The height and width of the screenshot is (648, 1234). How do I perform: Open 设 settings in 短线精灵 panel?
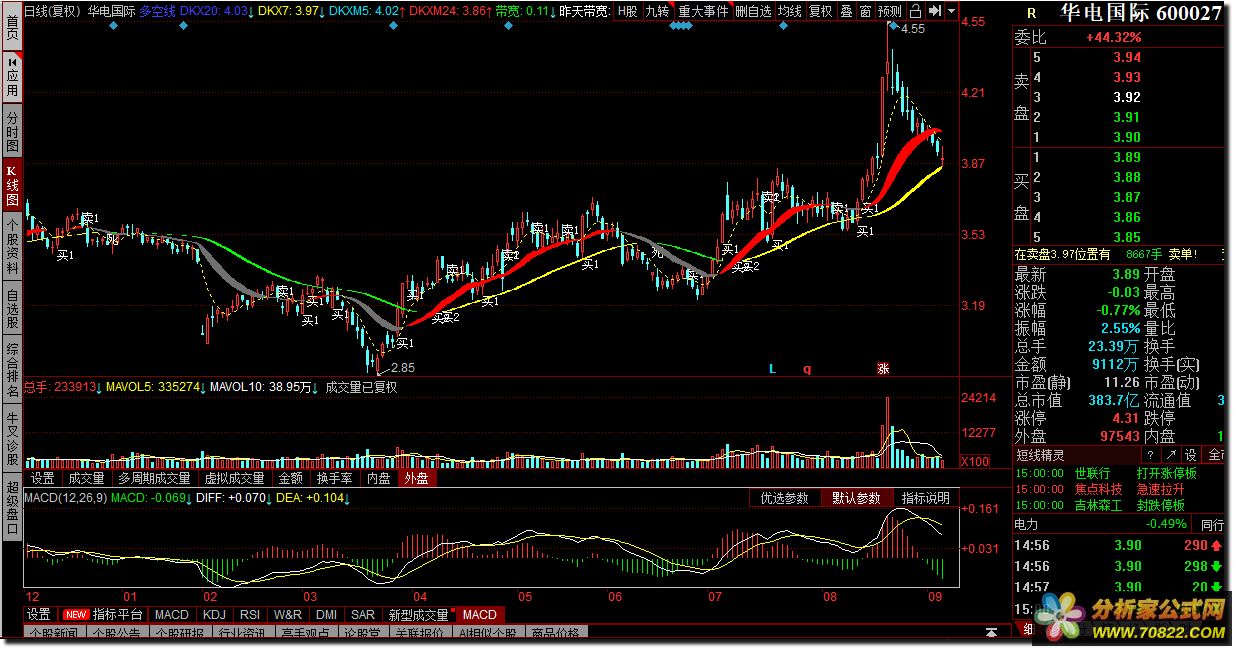tap(1192, 455)
